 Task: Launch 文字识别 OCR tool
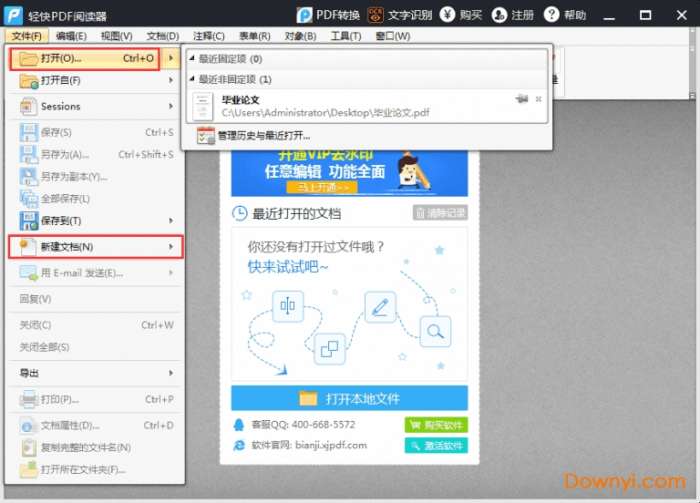click(x=400, y=15)
